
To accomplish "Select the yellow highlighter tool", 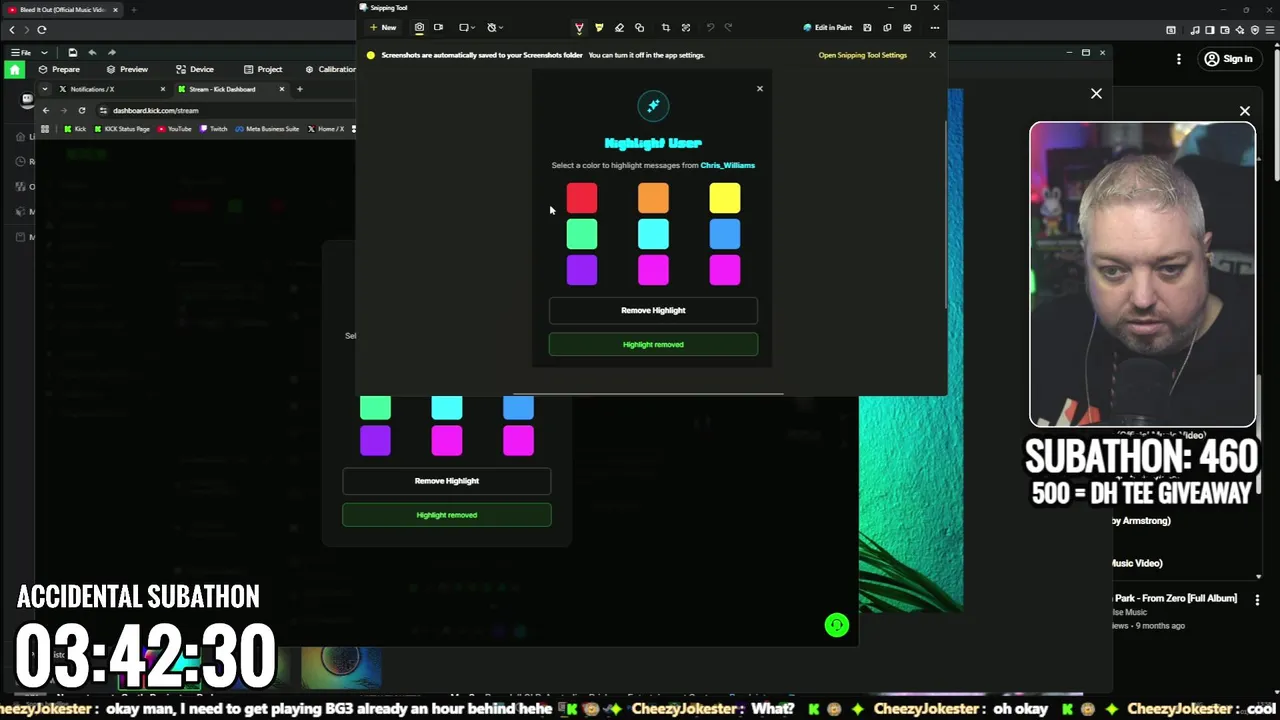I will (599, 27).
